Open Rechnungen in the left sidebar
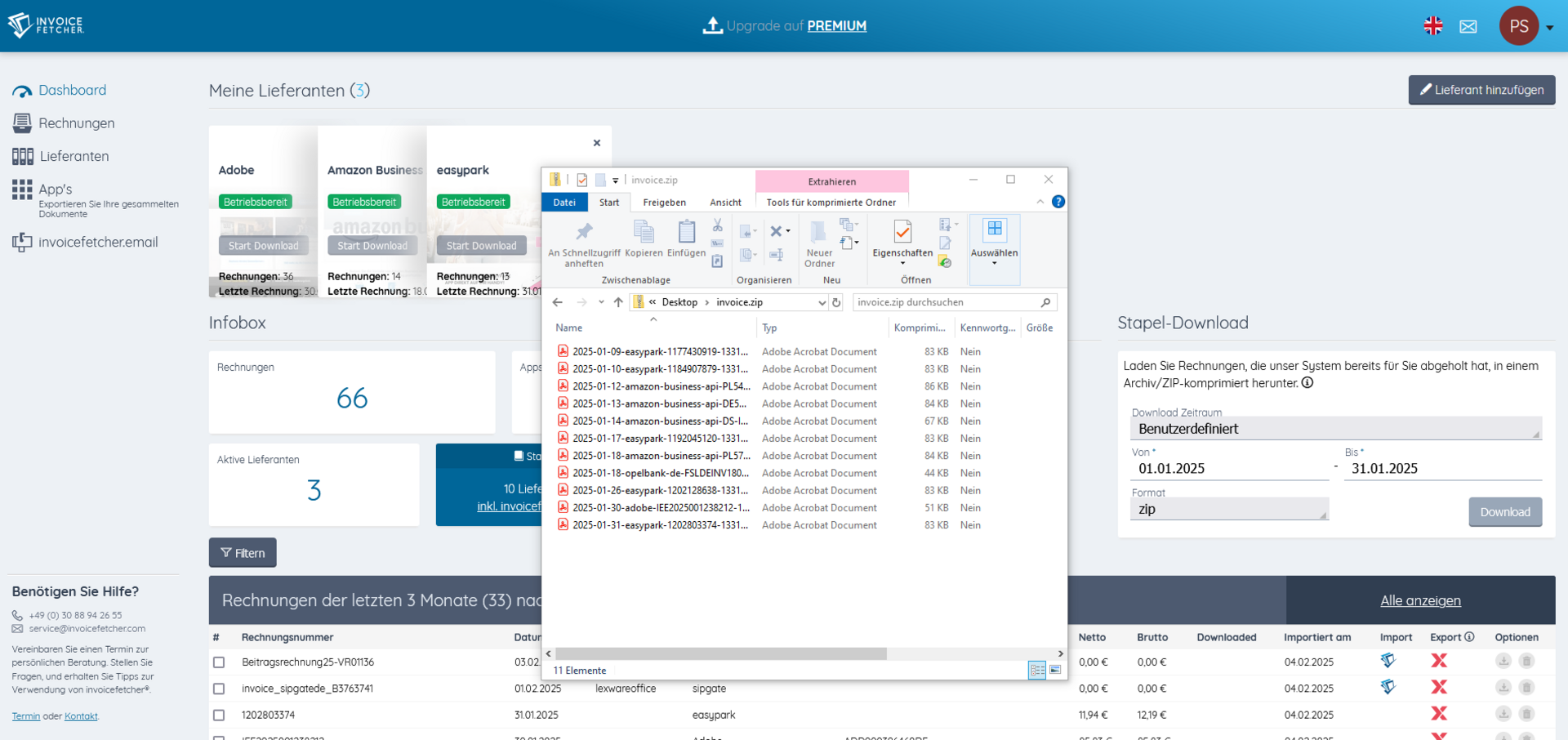The image size is (1568, 740). pos(76,123)
